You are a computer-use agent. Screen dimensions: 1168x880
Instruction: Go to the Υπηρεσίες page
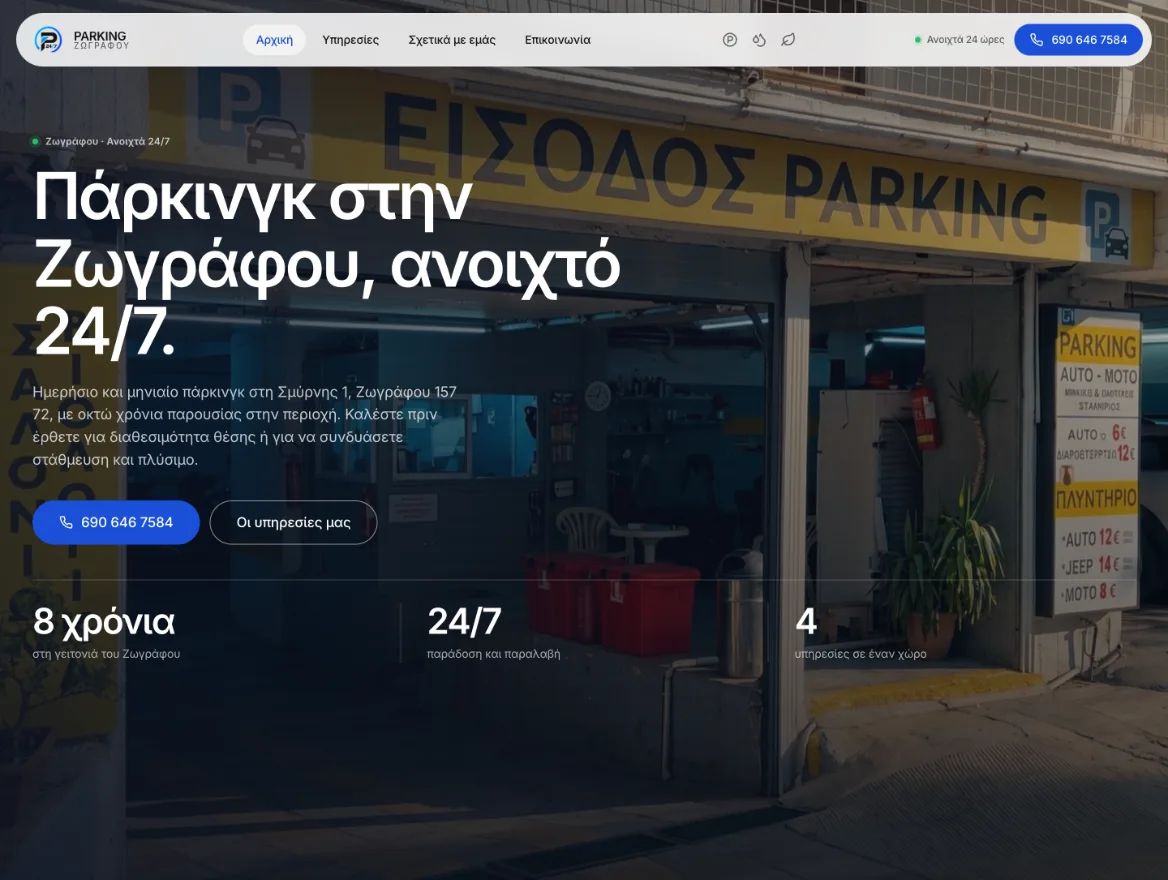coord(350,40)
